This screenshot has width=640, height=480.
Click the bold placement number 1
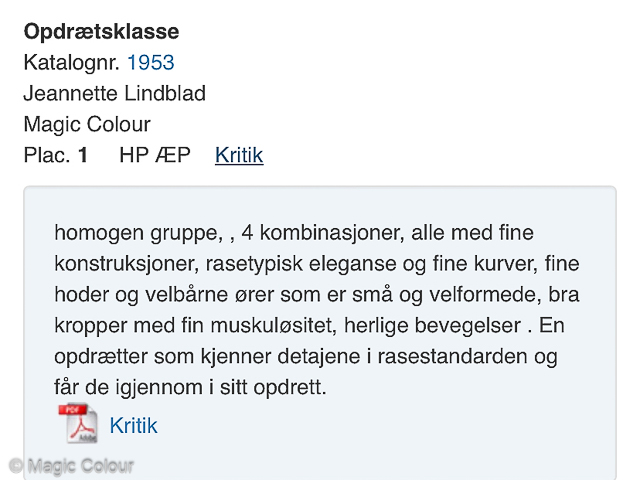pos(83,155)
